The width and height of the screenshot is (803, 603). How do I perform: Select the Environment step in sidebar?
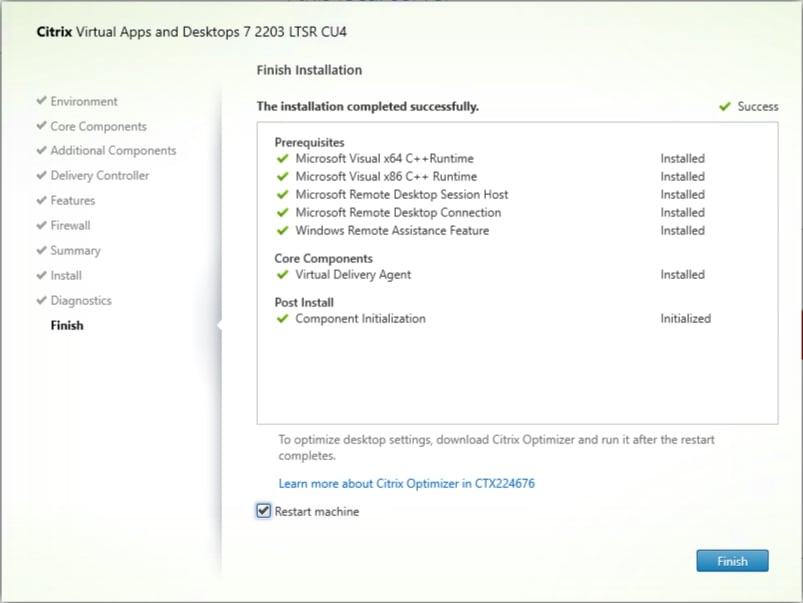click(x=84, y=101)
